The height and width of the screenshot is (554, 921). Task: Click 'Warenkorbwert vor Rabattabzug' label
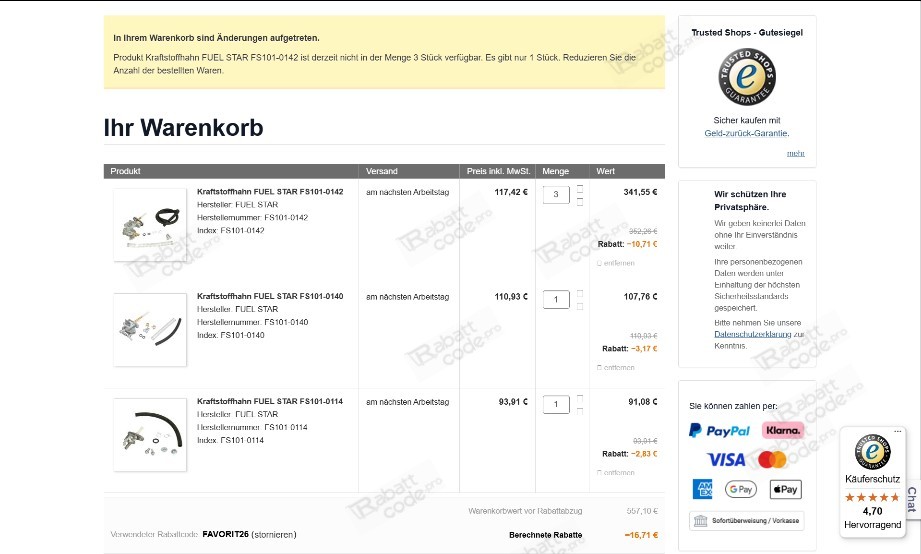click(x=525, y=511)
